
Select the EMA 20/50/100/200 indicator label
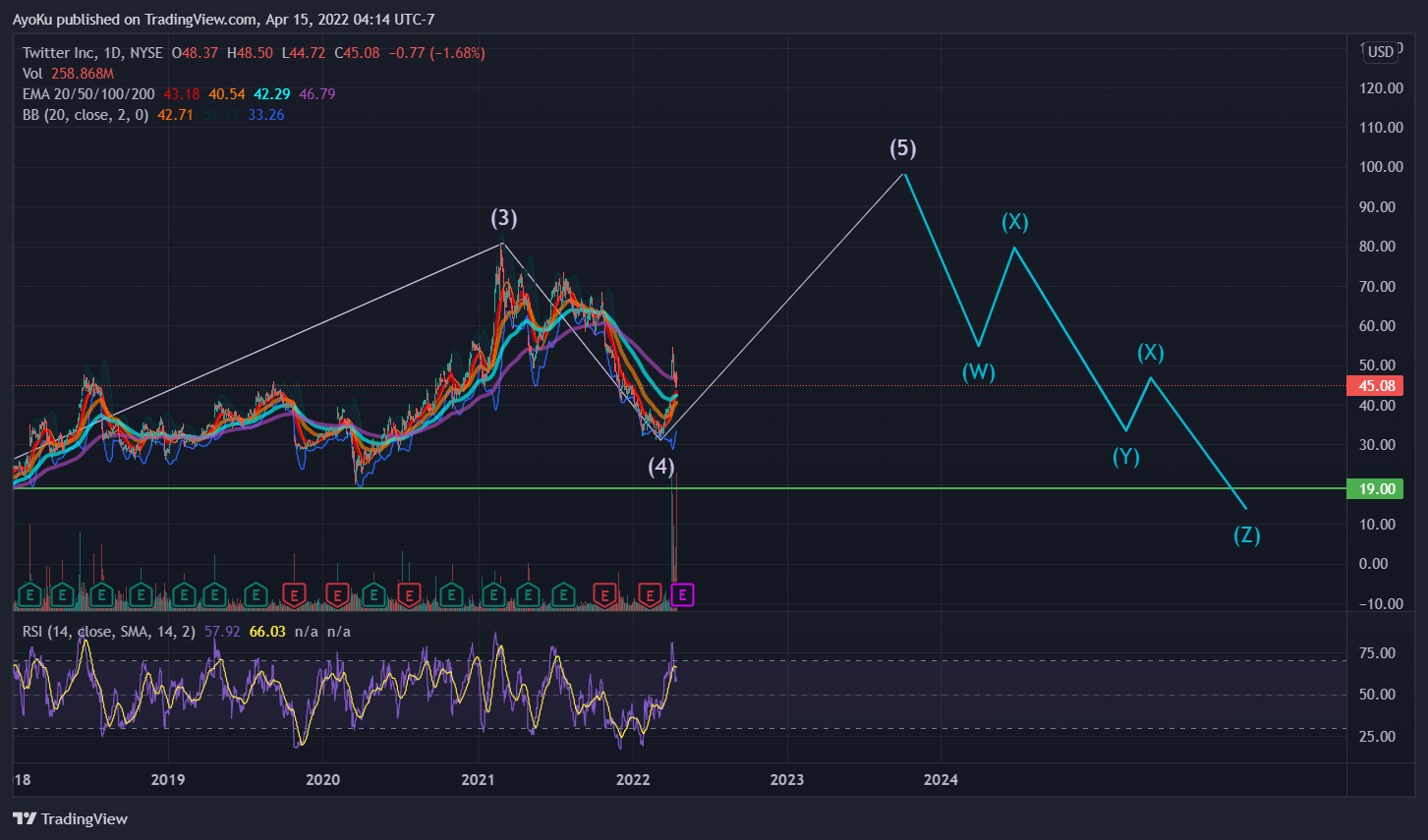tap(88, 94)
